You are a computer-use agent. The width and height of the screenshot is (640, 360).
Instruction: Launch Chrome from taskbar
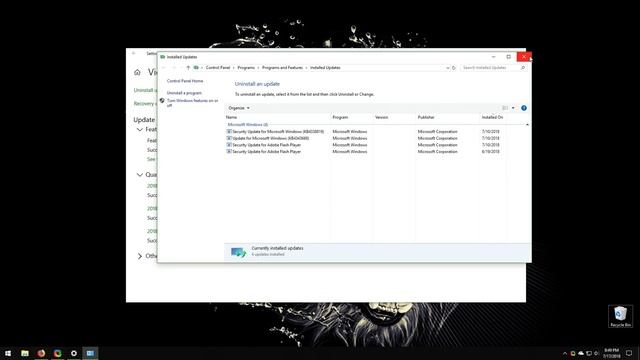[x=58, y=353]
